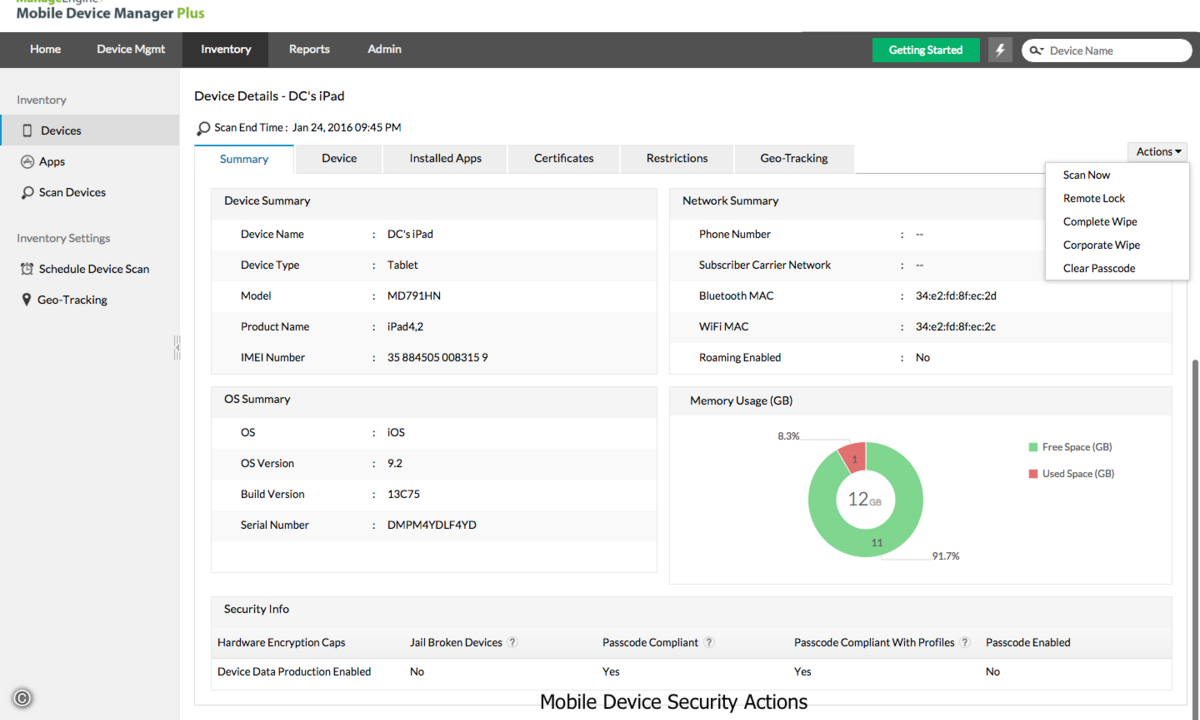Screen dimensions: 1200x720
Task: Click the Getting Started button
Action: (x=926, y=50)
